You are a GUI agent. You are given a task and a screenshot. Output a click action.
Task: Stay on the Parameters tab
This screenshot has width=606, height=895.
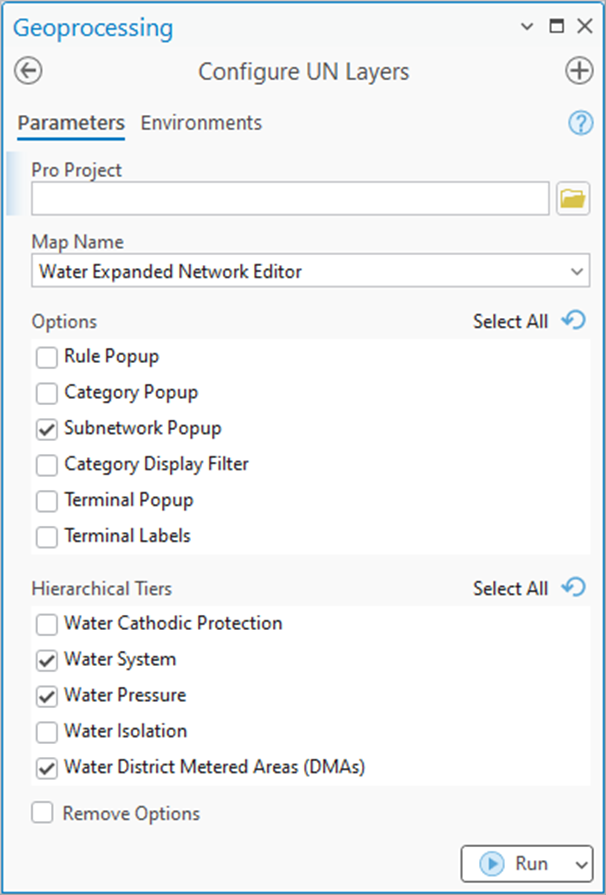pyautogui.click(x=70, y=122)
